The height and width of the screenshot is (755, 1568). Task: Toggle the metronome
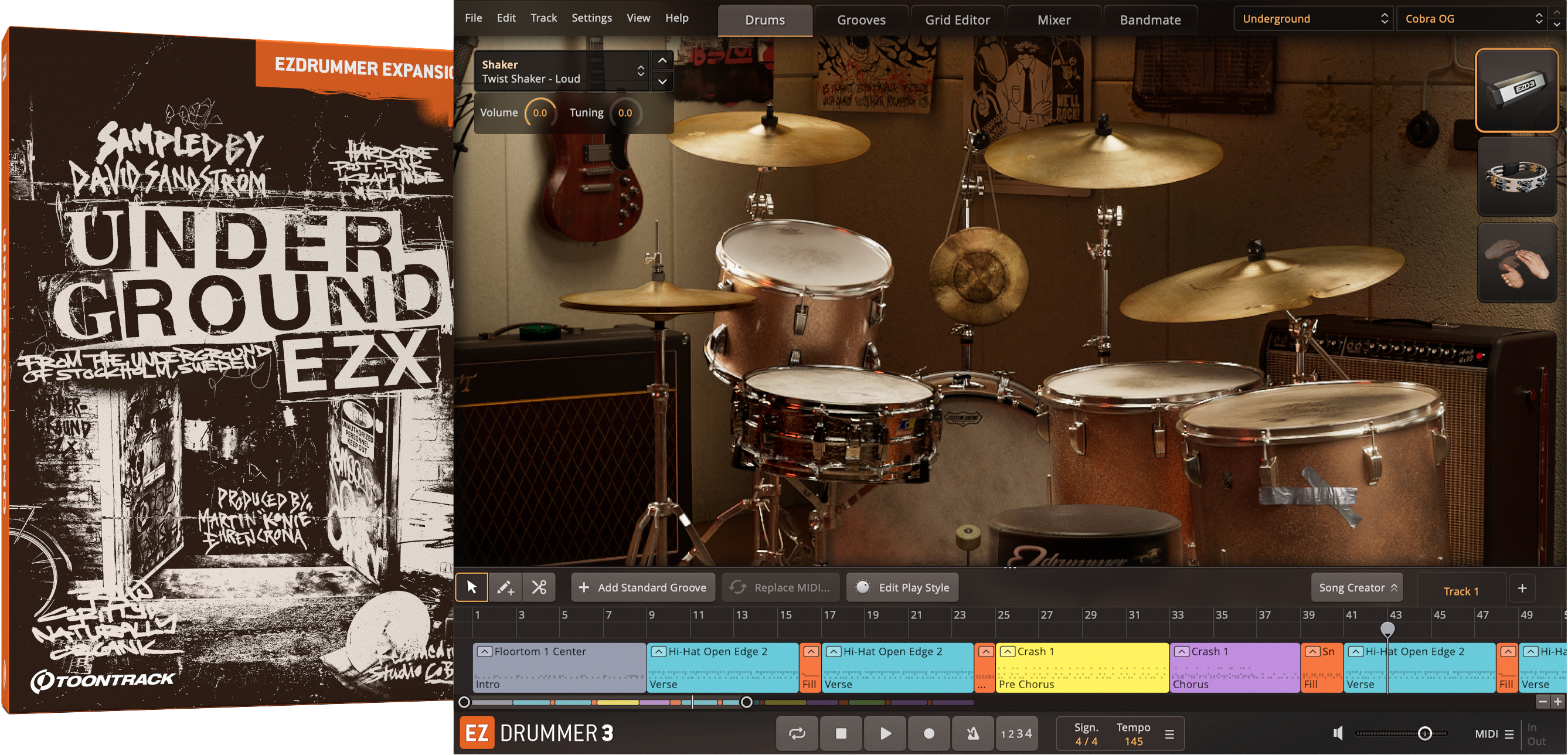point(972,734)
